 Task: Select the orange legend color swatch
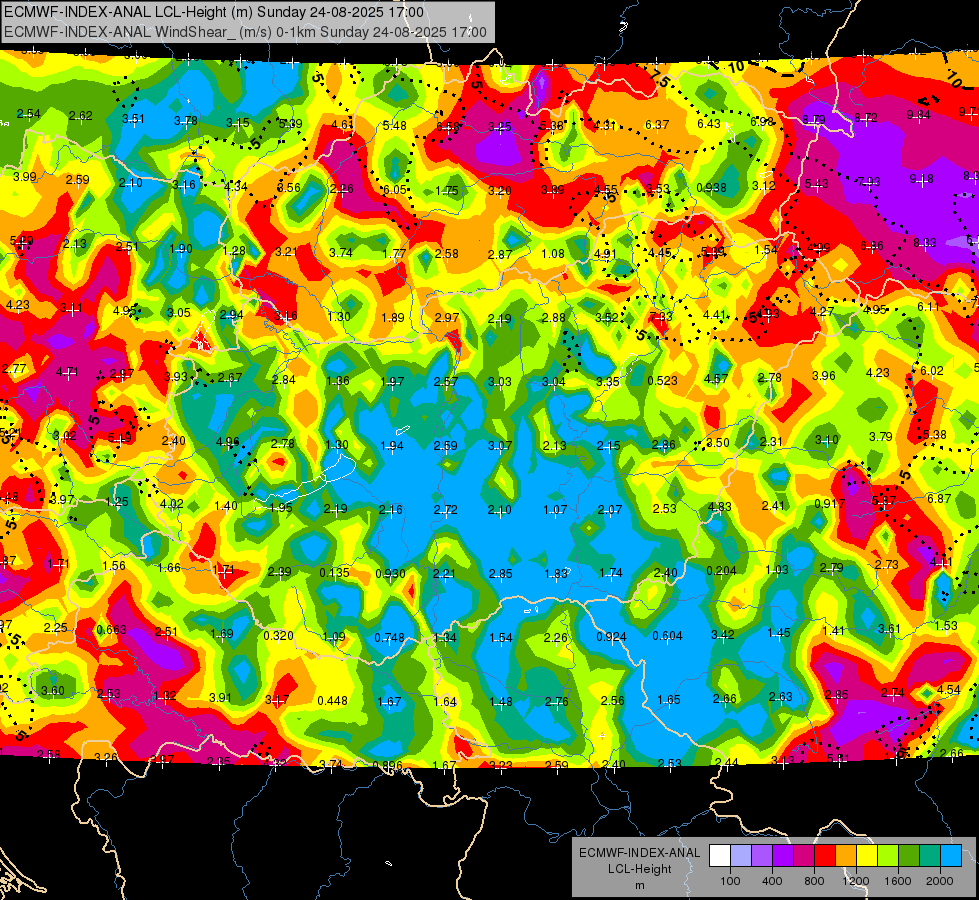(x=845, y=856)
